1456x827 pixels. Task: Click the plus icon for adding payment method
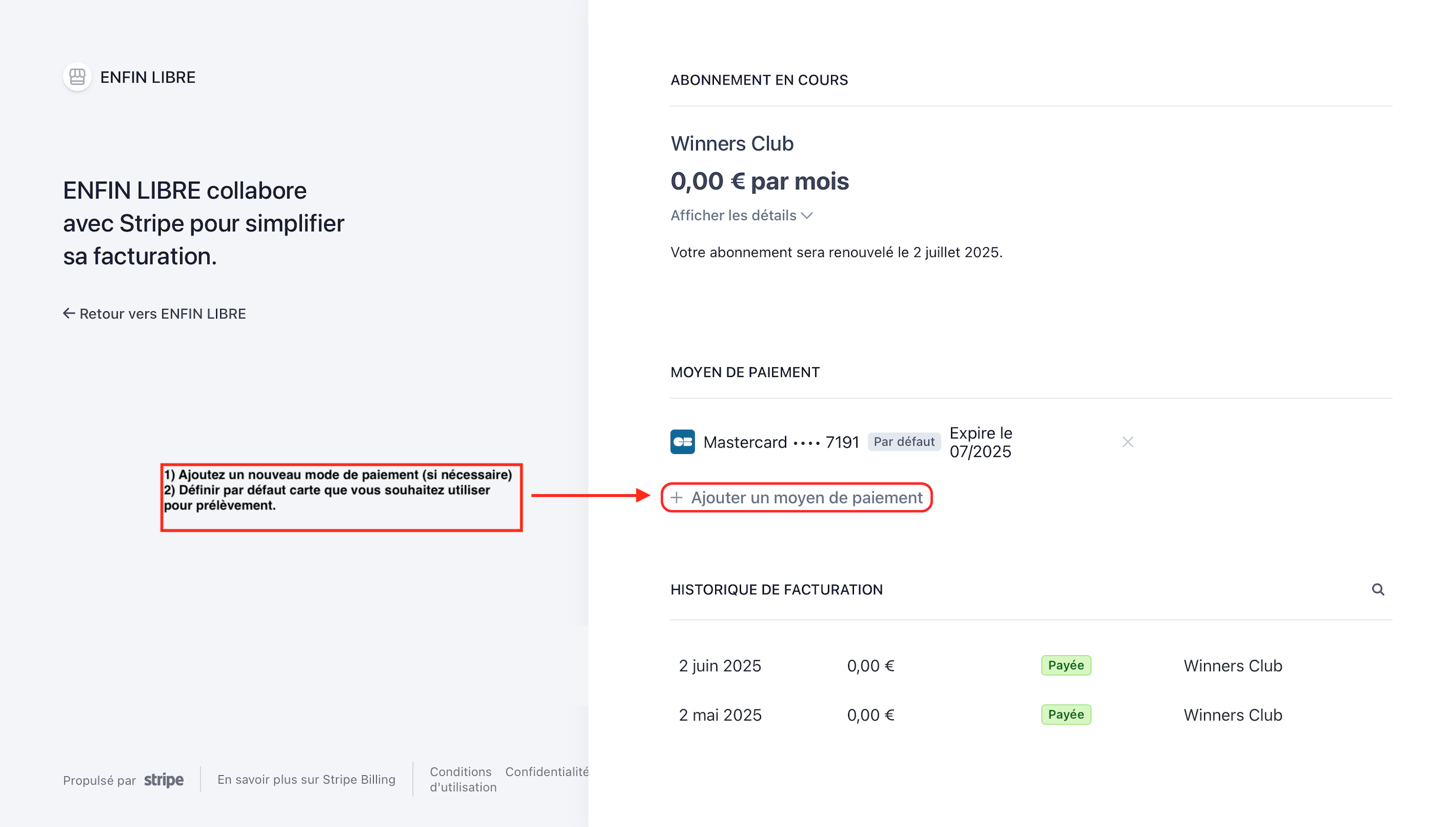pos(677,498)
